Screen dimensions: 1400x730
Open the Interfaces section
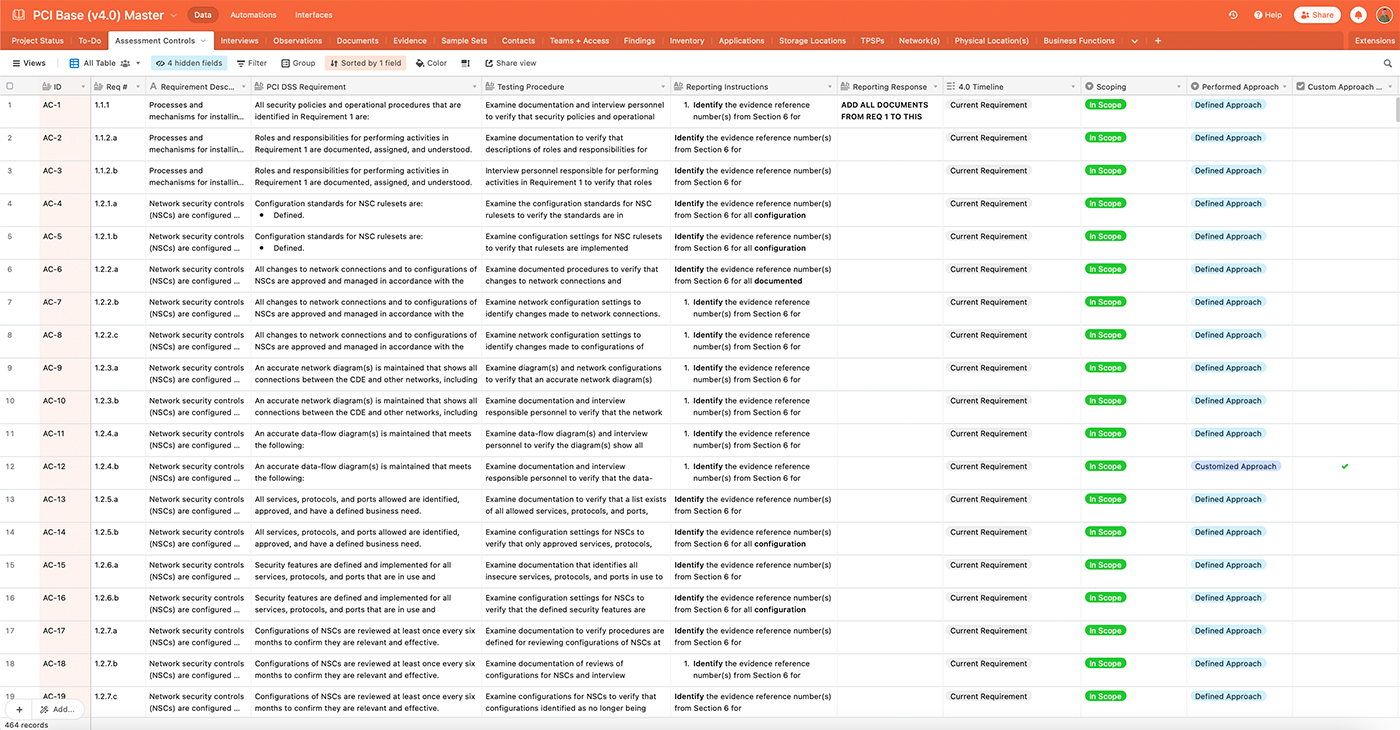click(313, 15)
